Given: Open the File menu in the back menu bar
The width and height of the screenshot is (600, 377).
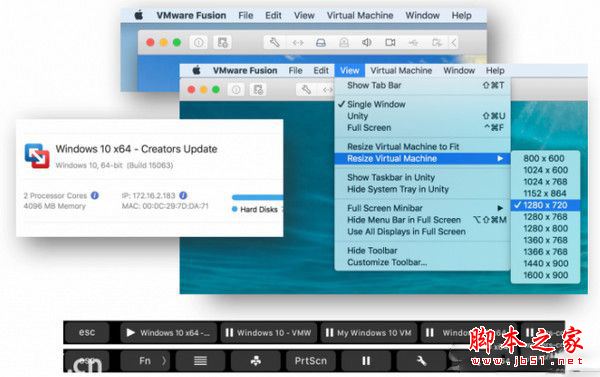Looking at the screenshot, I should [x=246, y=15].
